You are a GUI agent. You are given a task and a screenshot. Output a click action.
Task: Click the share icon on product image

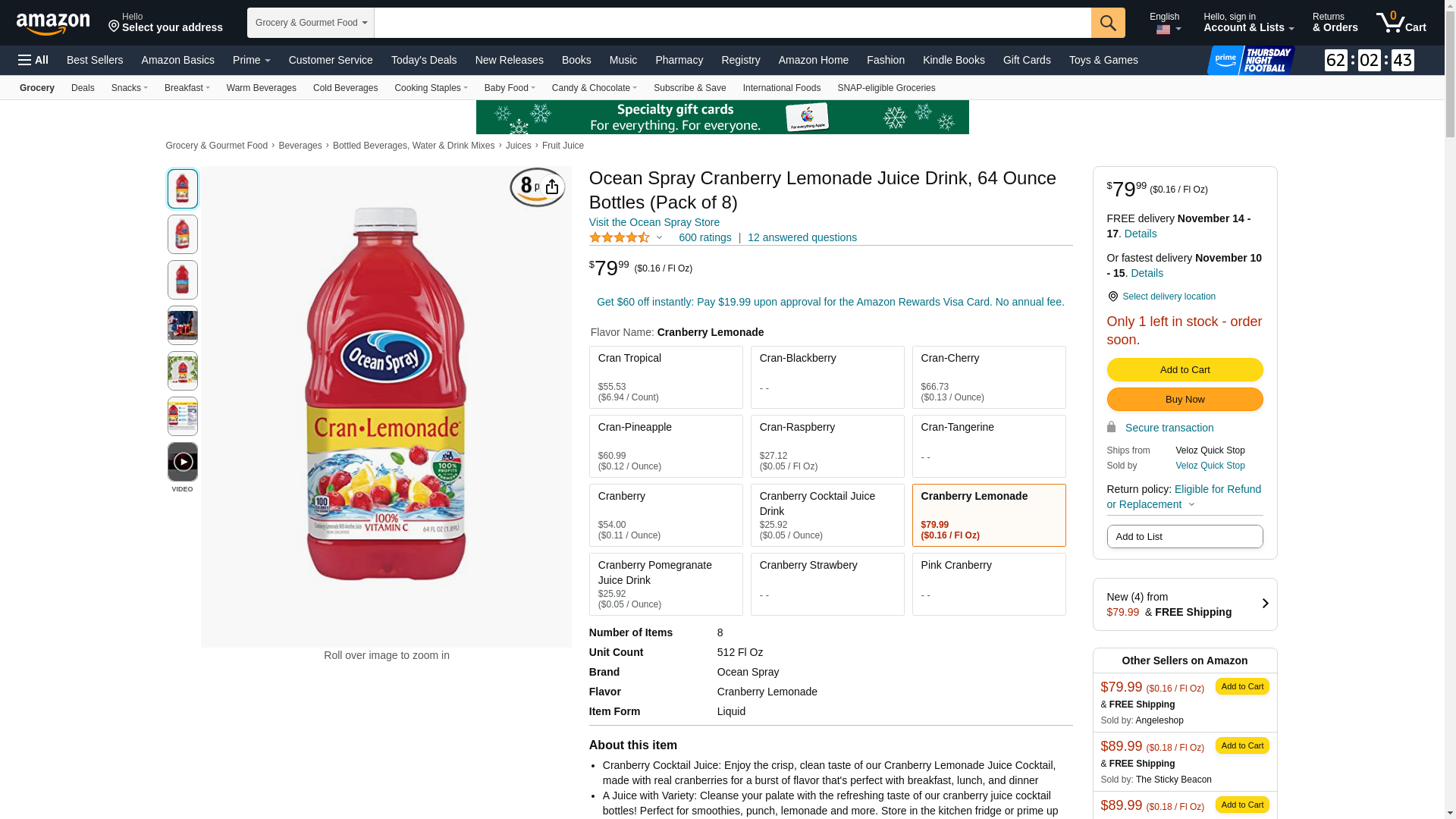click(552, 187)
